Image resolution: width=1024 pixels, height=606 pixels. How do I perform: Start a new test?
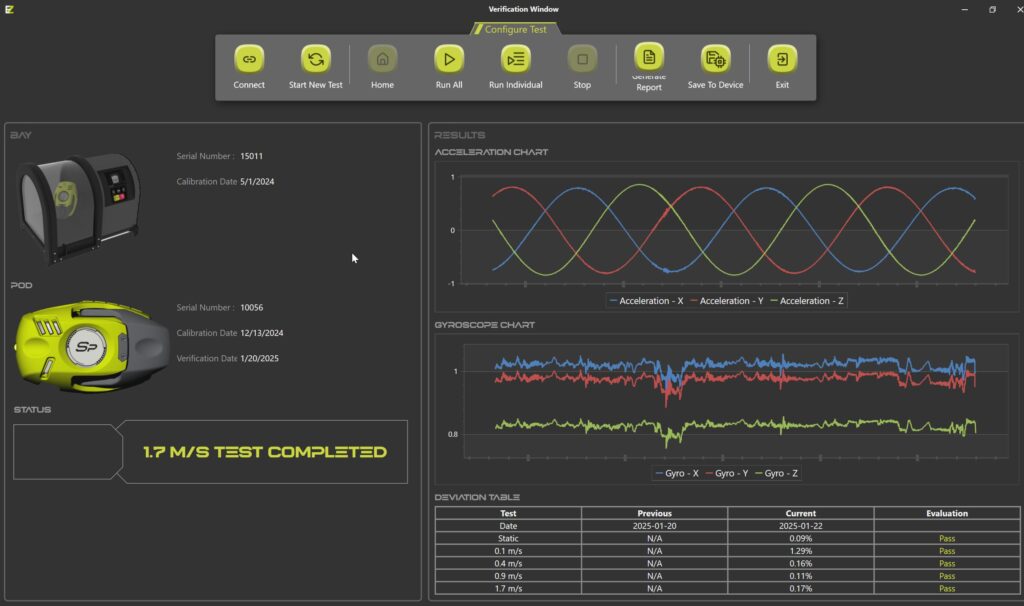(316, 60)
